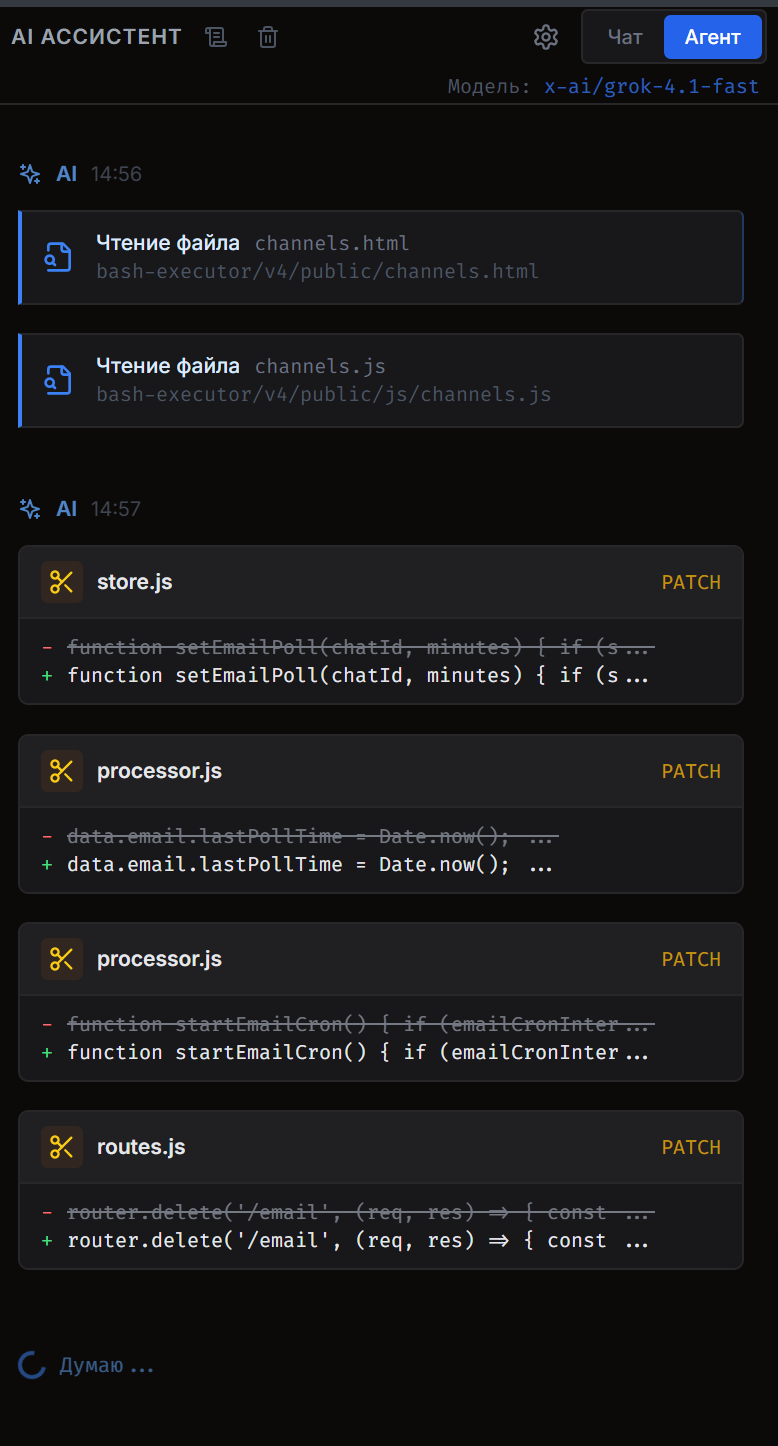Click scissors icon on routes.js patch
Viewport: 778px width, 1446px height.
click(62, 1147)
